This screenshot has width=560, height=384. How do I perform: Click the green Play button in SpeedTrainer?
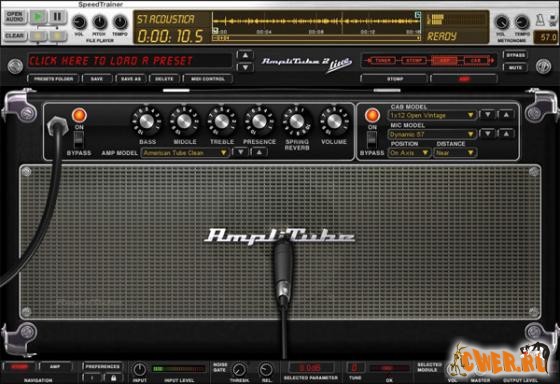tap(38, 17)
